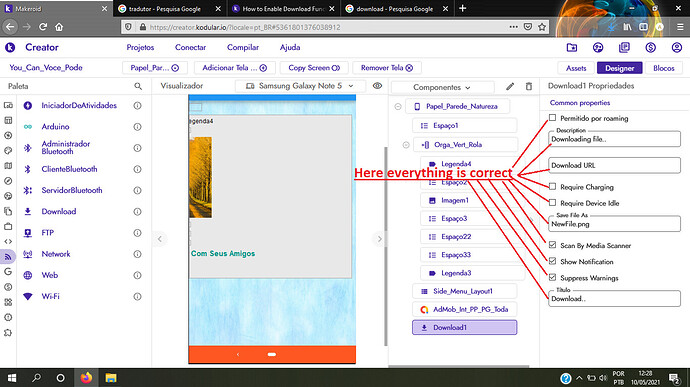Open the projects folder icon in header

click(x=572, y=48)
